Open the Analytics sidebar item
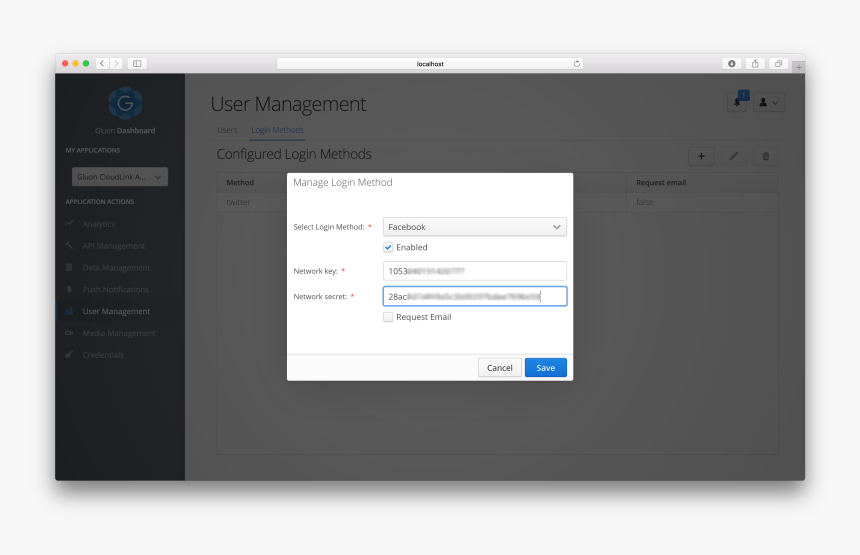The image size is (860, 555). click(99, 224)
